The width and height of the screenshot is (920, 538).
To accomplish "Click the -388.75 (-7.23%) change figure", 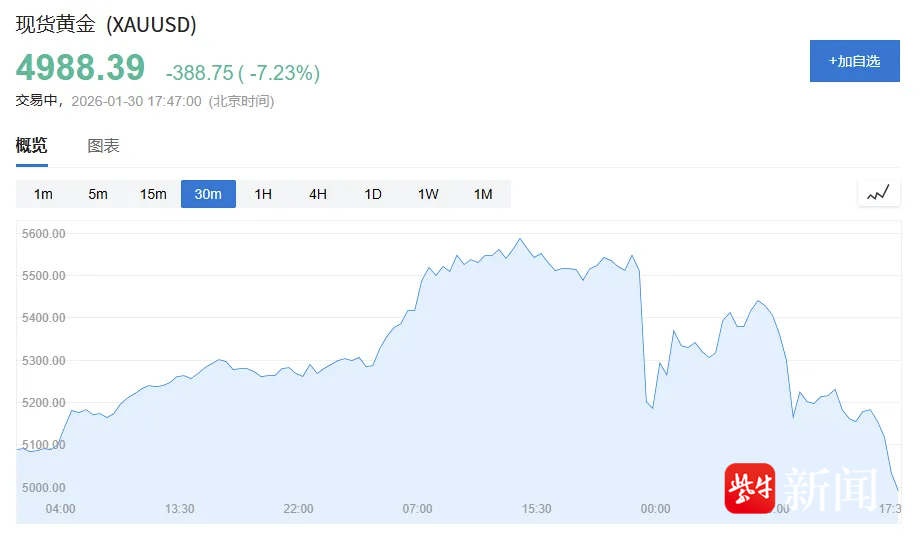I will [242, 73].
